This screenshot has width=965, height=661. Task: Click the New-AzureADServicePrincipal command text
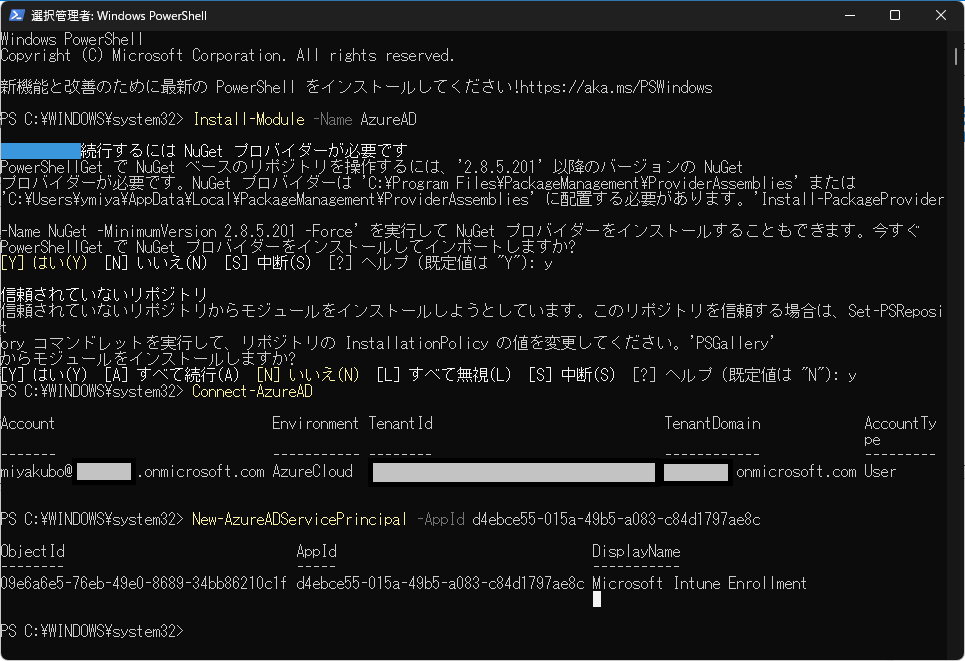click(x=299, y=519)
